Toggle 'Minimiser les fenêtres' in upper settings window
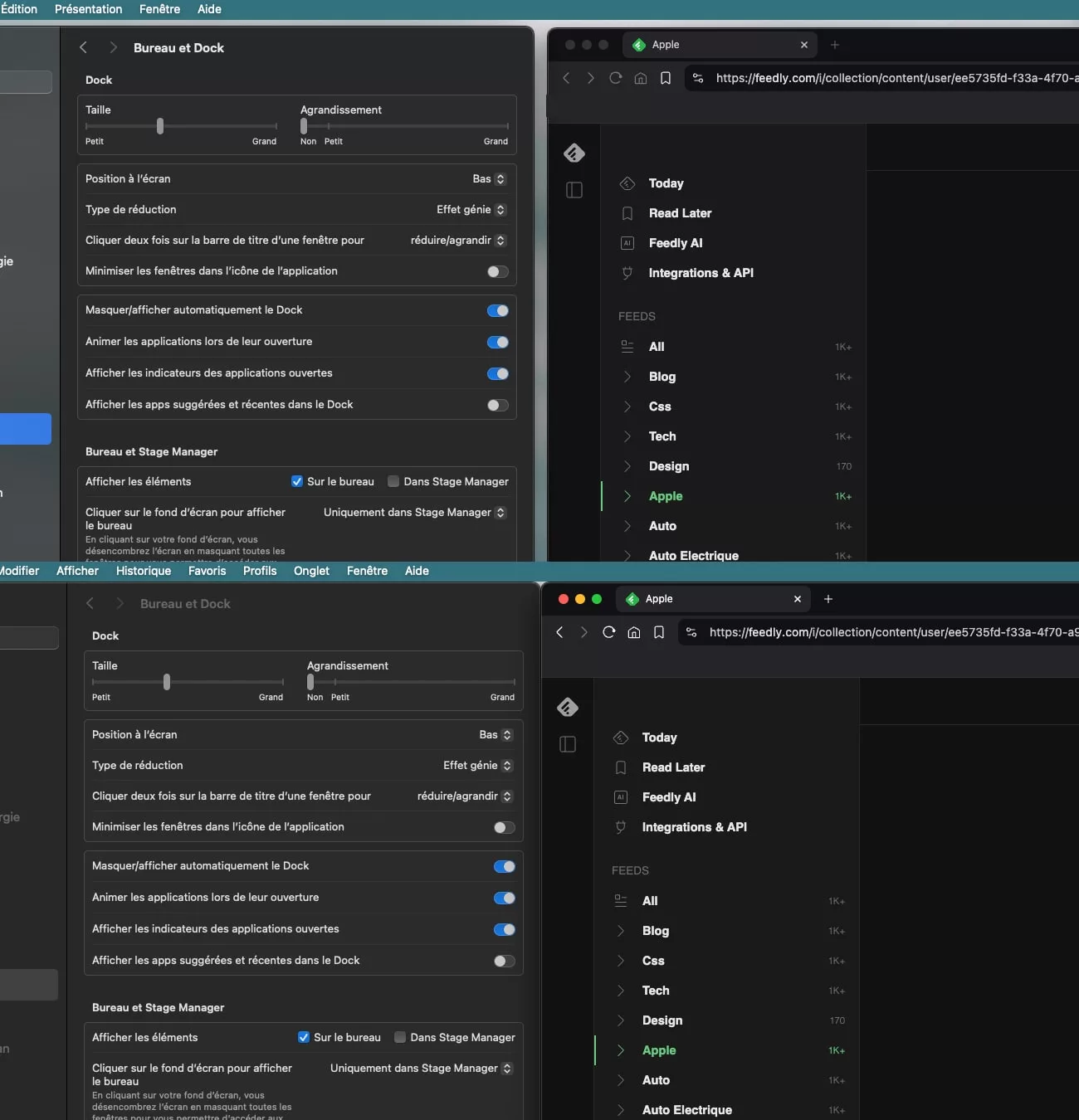This screenshot has height=1120, width=1079. point(498,271)
